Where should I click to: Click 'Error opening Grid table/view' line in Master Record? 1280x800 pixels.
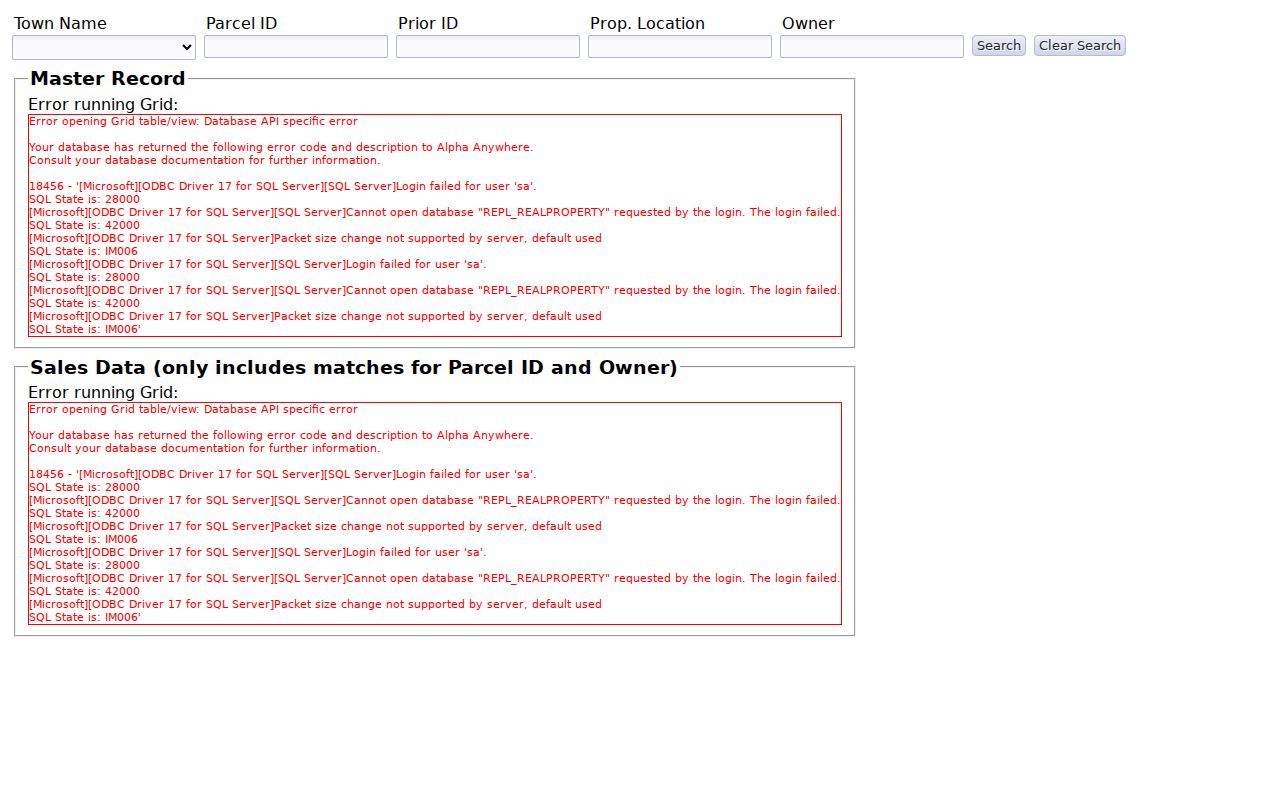[193, 121]
